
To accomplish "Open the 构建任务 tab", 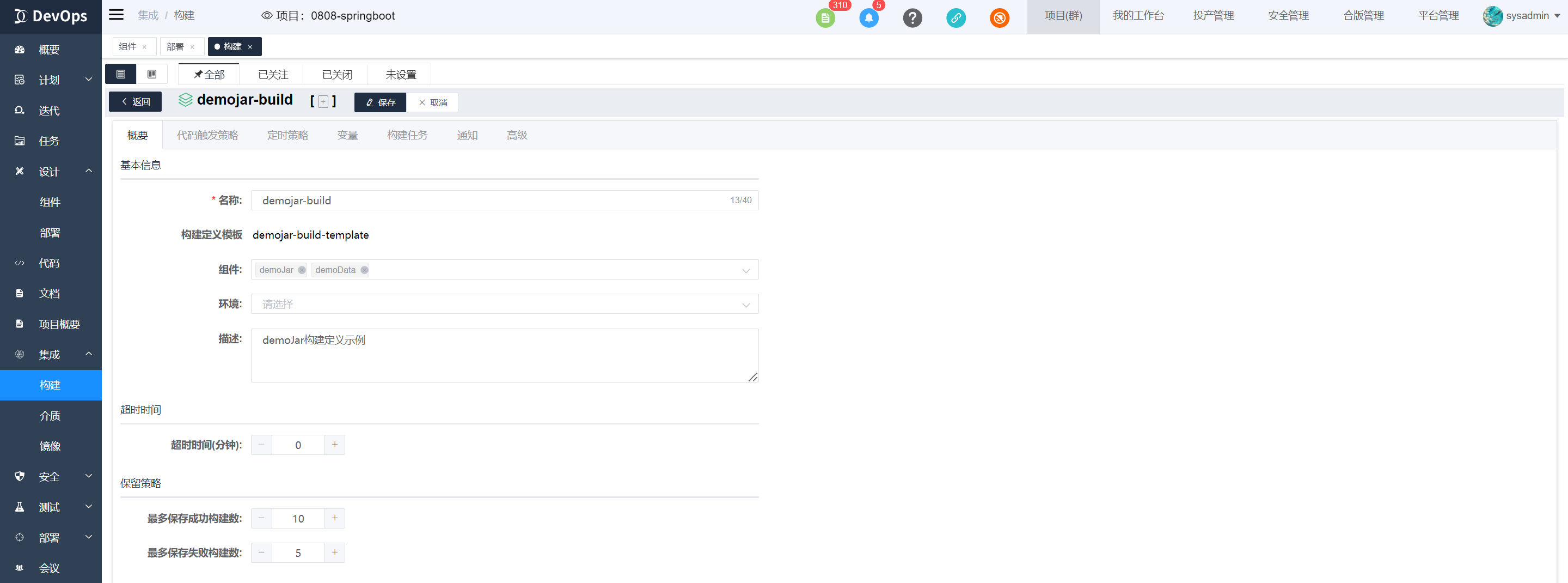I will pyautogui.click(x=407, y=135).
